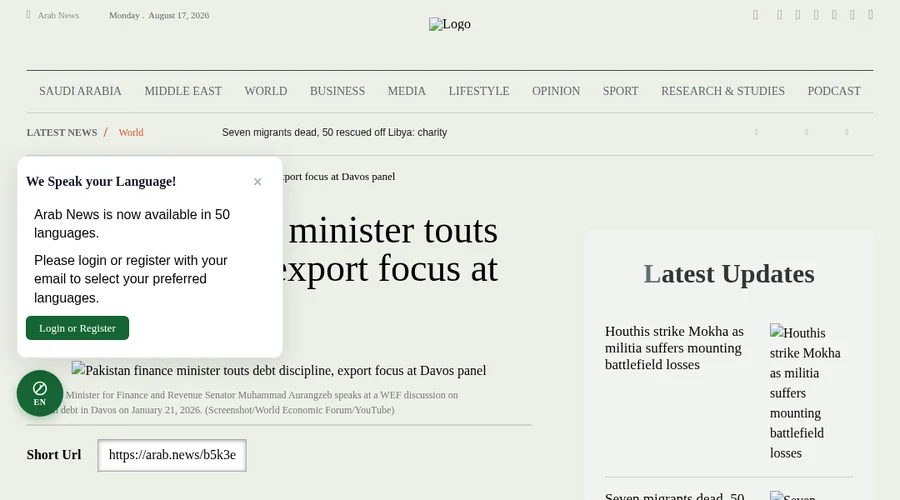Click the LATEST NEWS label

(62, 133)
